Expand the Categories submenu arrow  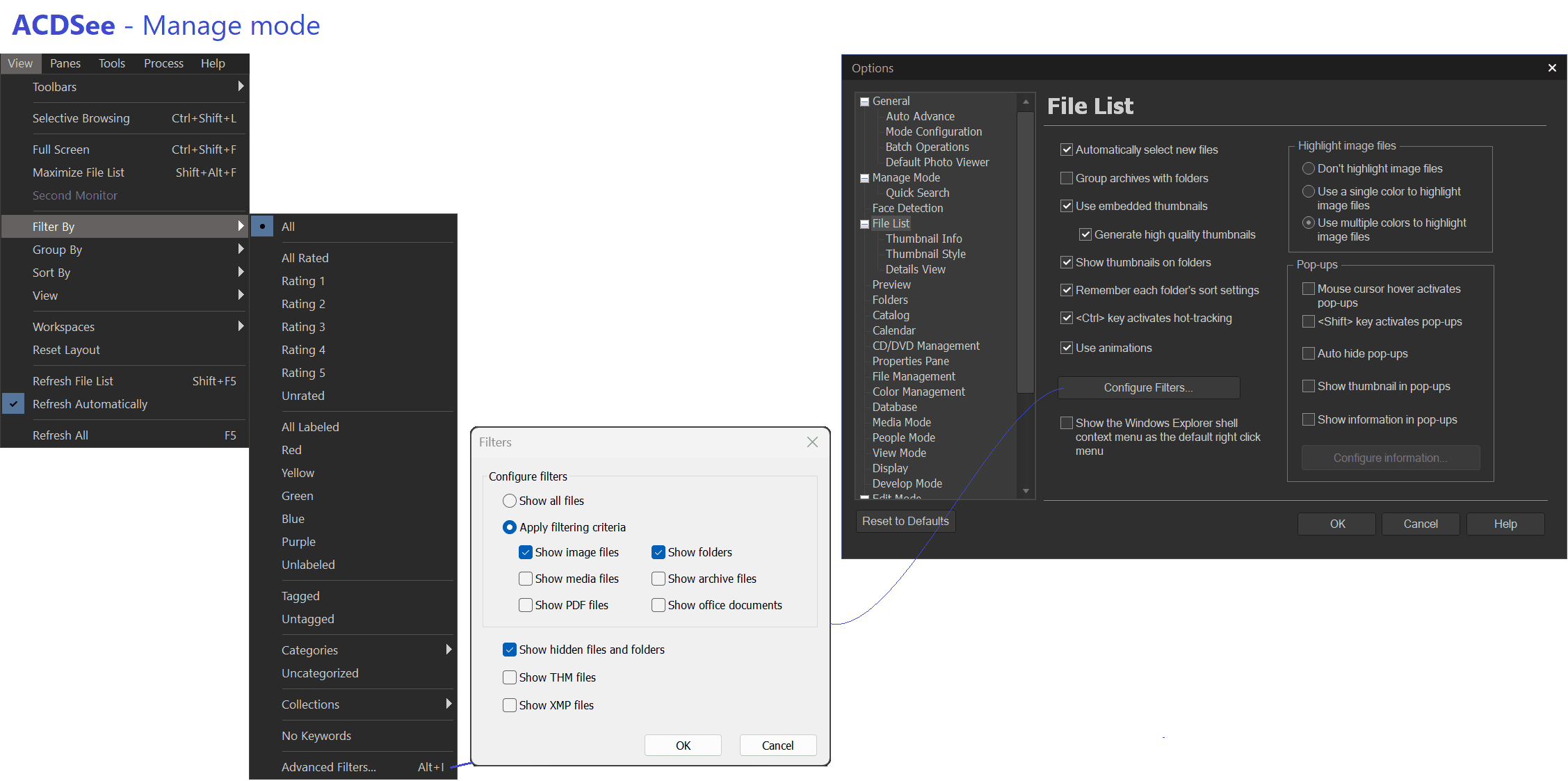[x=448, y=650]
